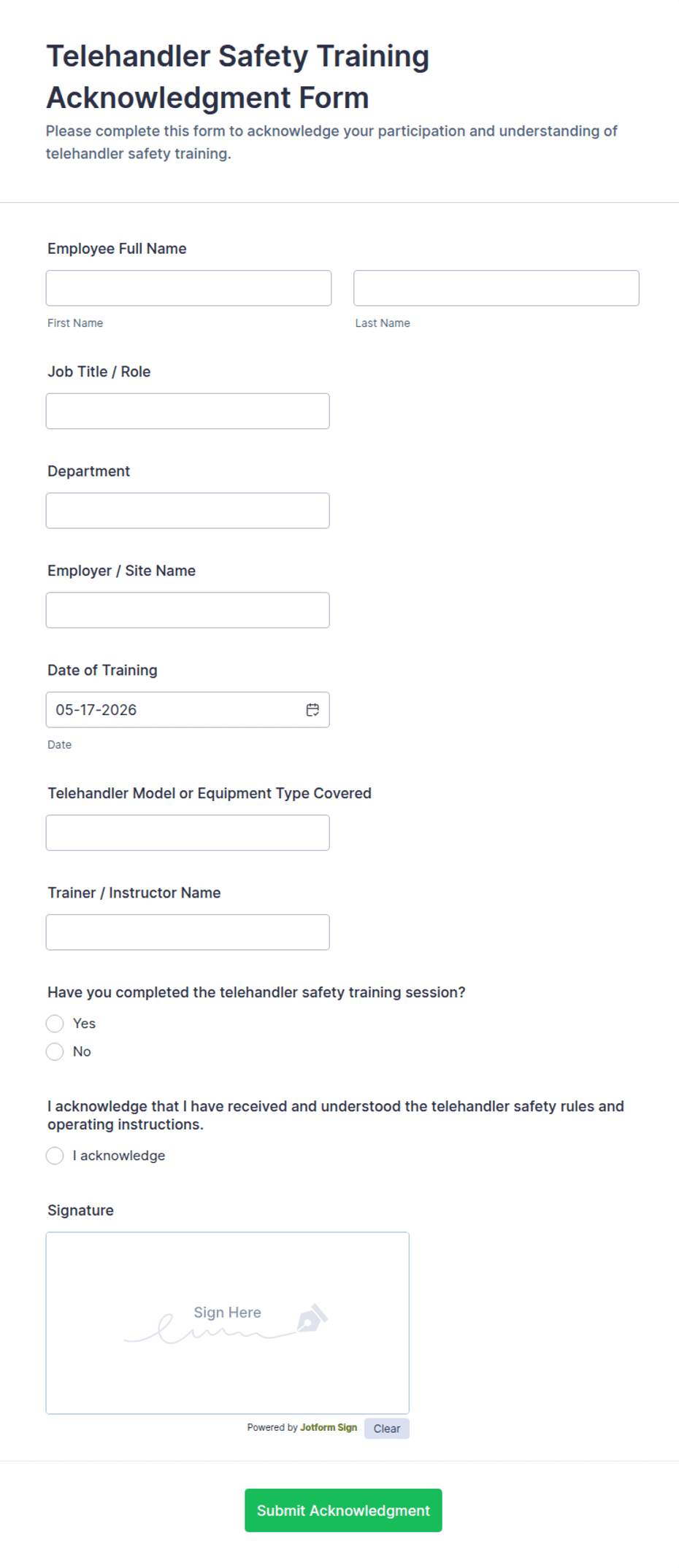The height and width of the screenshot is (1568, 679).
Task: Click the Job Title / Role input
Action: (x=188, y=412)
